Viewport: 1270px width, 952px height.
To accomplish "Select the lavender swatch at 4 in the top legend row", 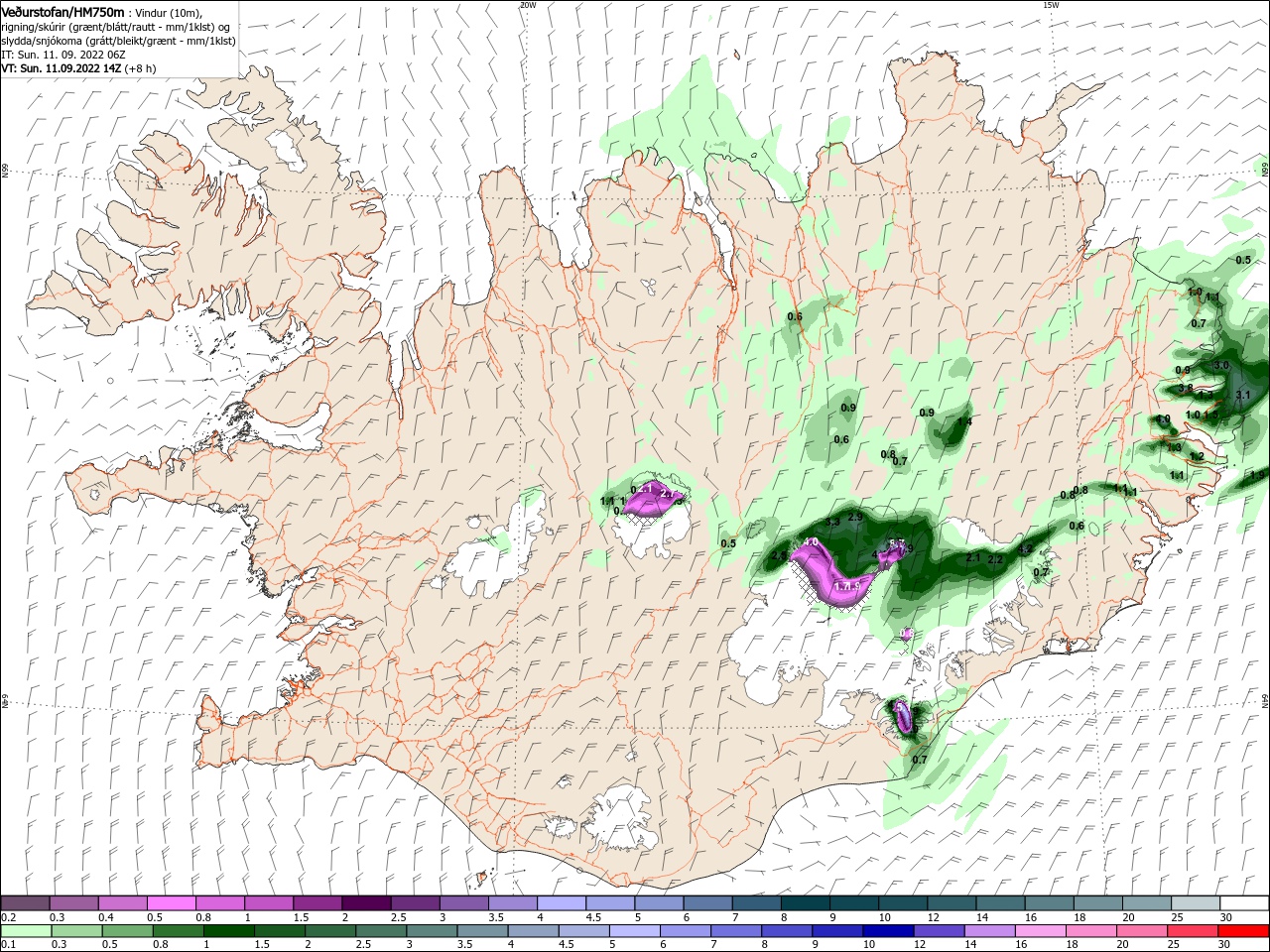I will point(562,903).
